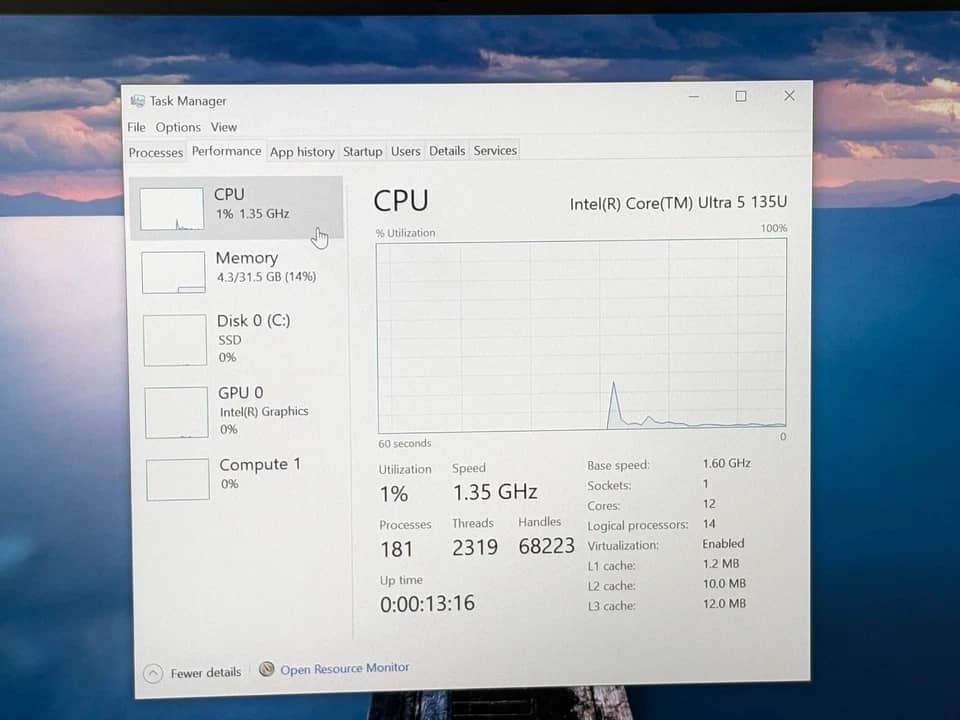Click the Logical processors value 14
Screen dimensions: 960x720
[x=709, y=523]
